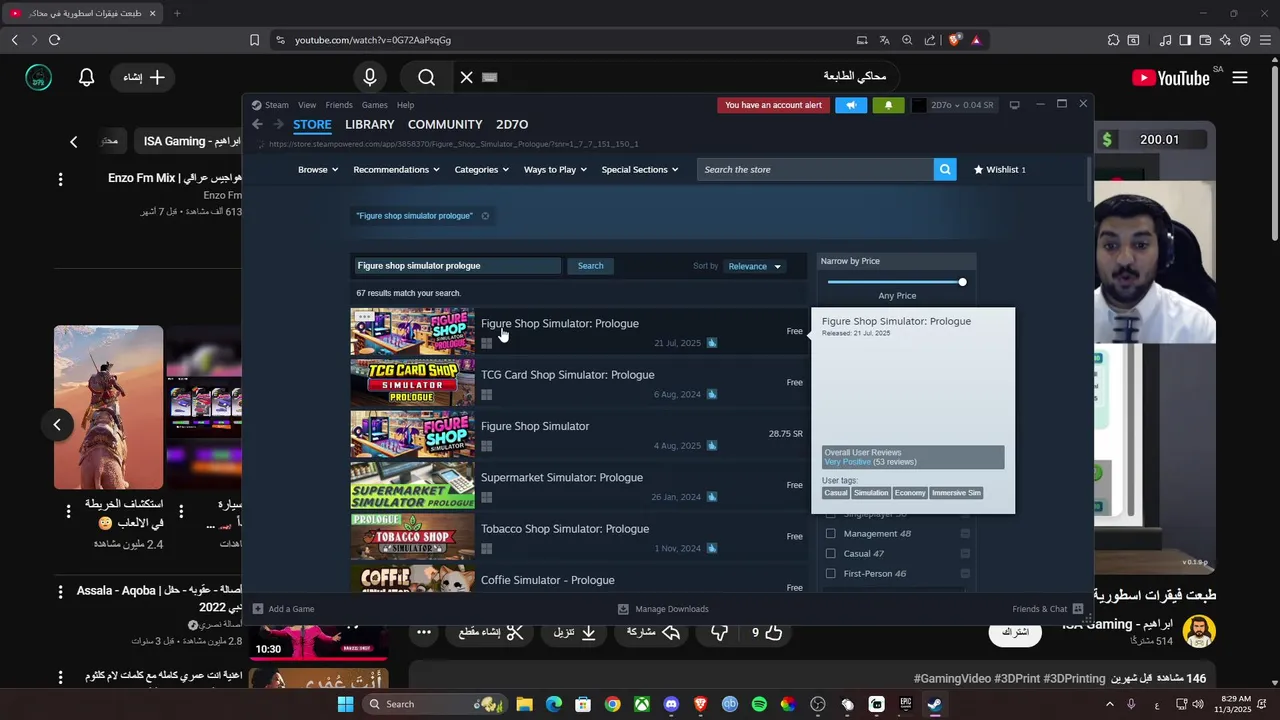
Task: Open Epic Games launcher from taskbar
Action: 906,704
